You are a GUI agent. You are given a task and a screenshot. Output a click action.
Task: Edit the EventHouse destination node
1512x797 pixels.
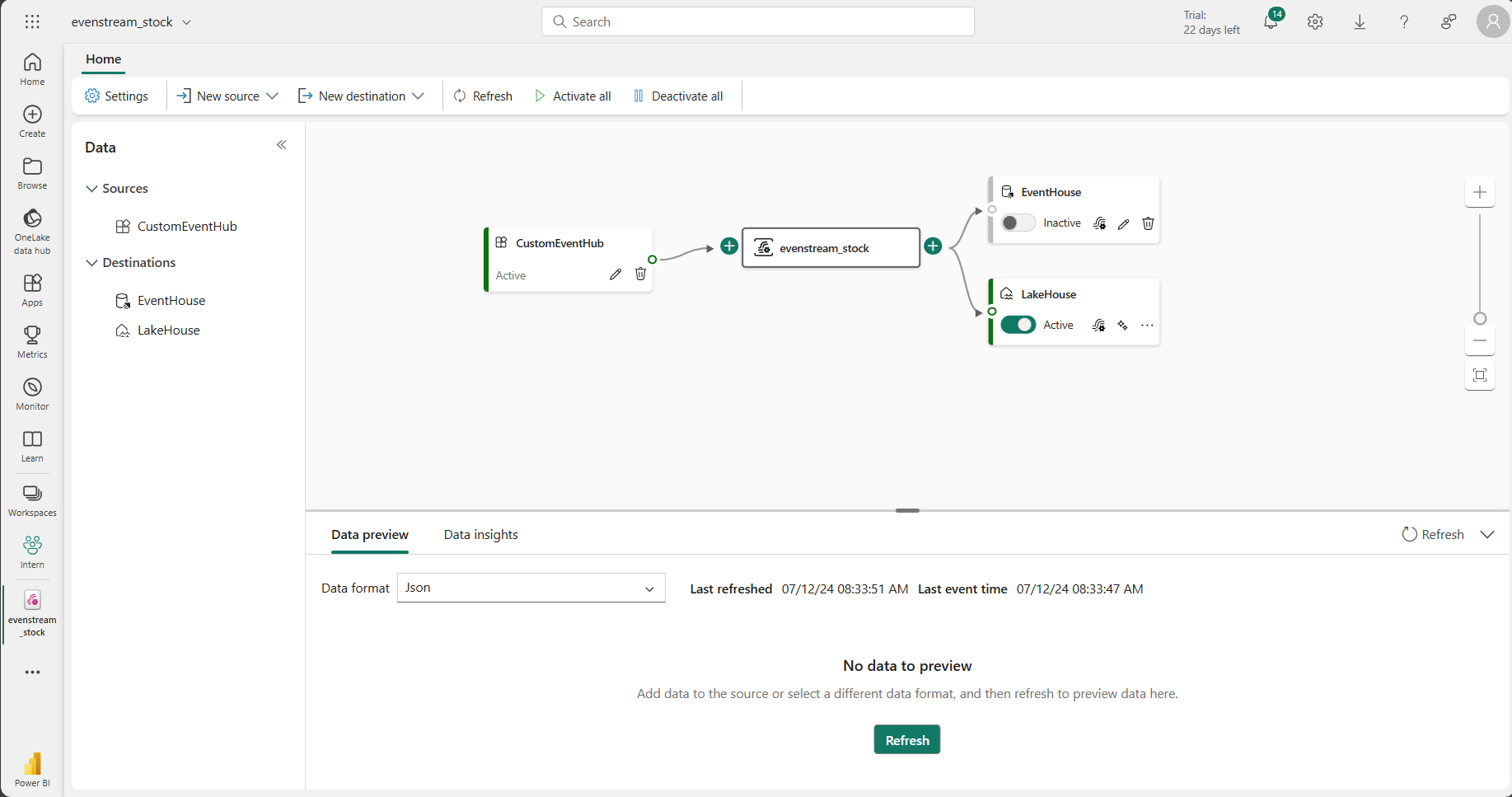tap(1123, 223)
